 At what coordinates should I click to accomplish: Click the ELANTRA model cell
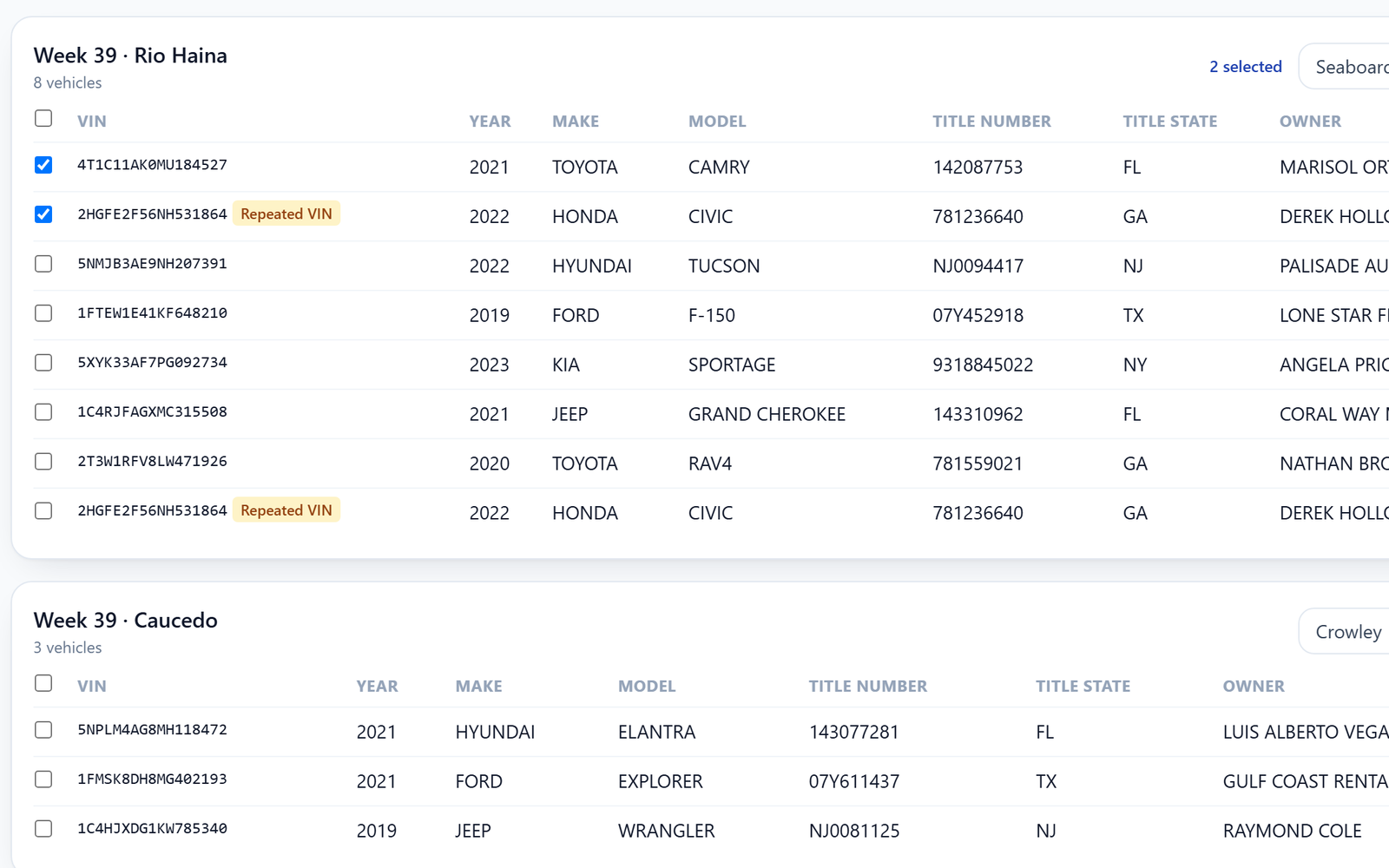[656, 733]
